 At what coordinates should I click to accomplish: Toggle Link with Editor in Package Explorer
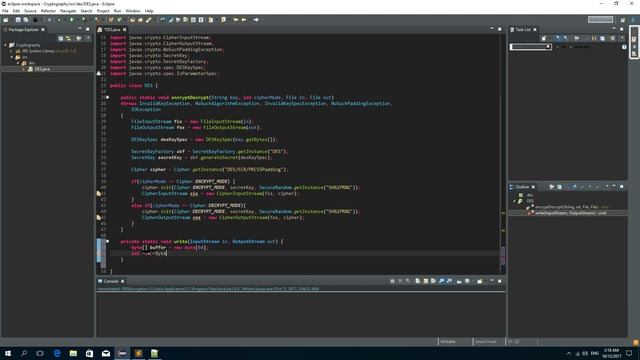coord(68,38)
